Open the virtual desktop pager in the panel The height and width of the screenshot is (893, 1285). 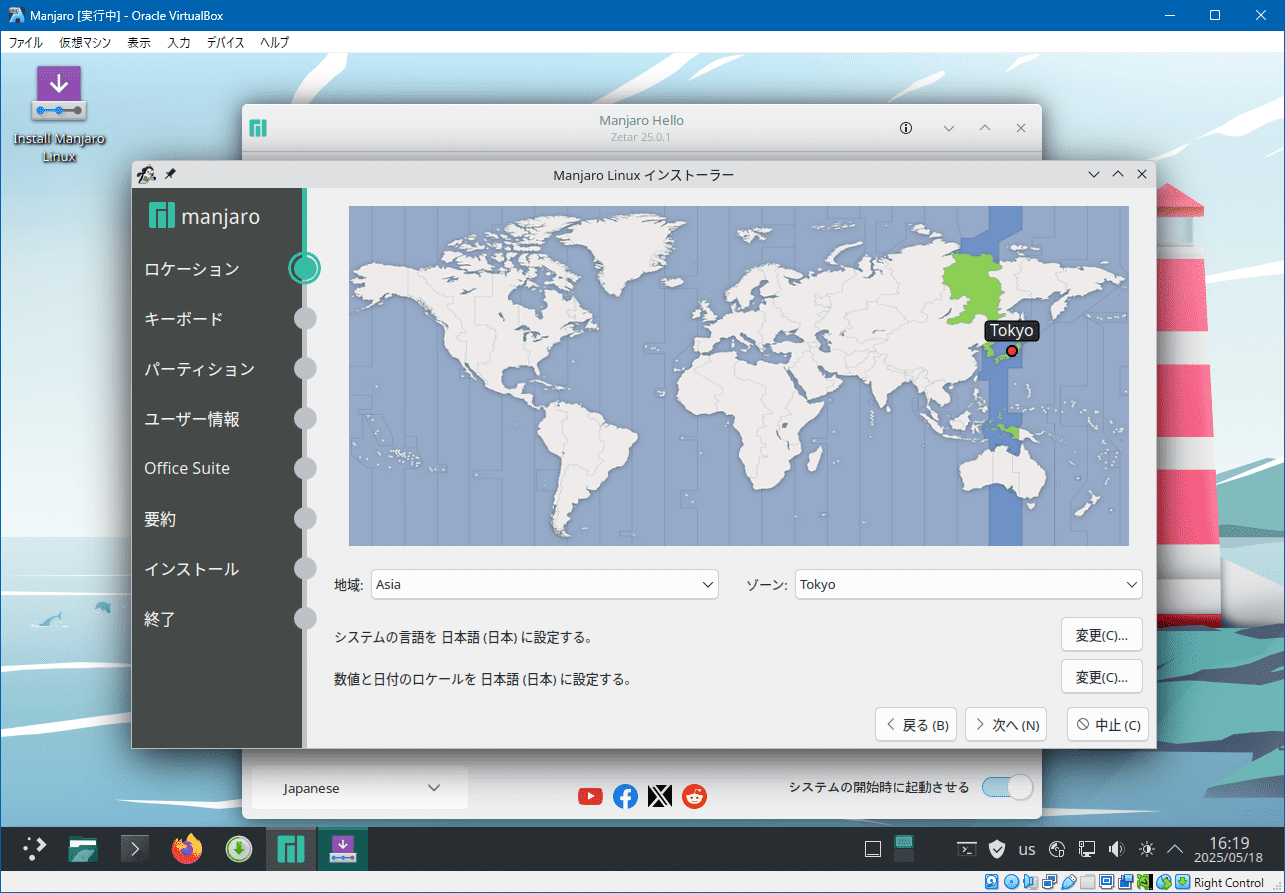tap(904, 849)
